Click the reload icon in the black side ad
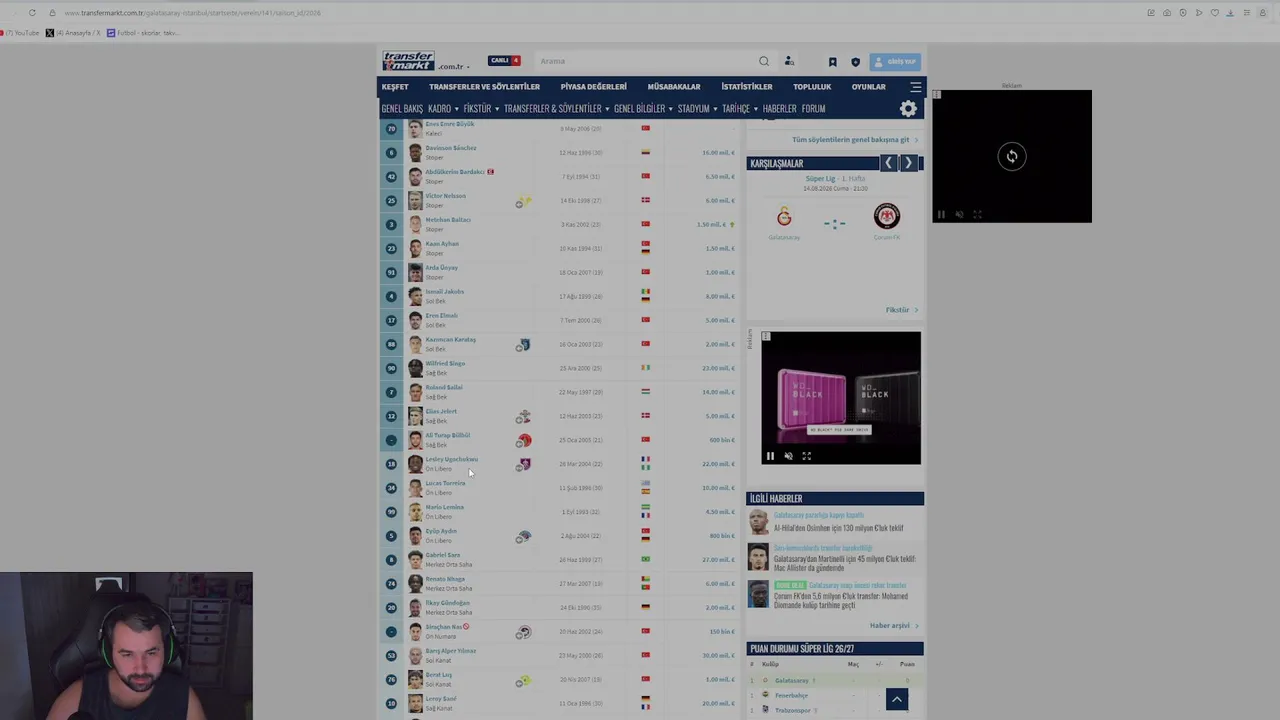The width and height of the screenshot is (1280, 720). coord(1012,156)
